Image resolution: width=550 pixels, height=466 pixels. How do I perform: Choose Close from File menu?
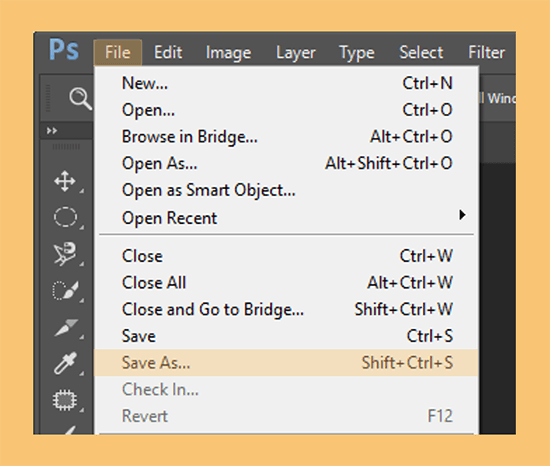pyautogui.click(x=287, y=256)
